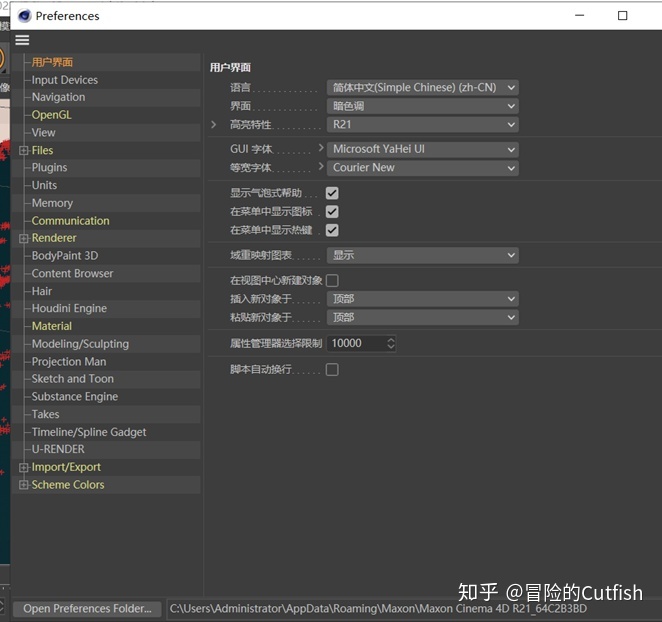Open GUI 字体 dropdown showing Microsoft YaHei UI
Image resolution: width=662 pixels, height=622 pixels.
(423, 149)
